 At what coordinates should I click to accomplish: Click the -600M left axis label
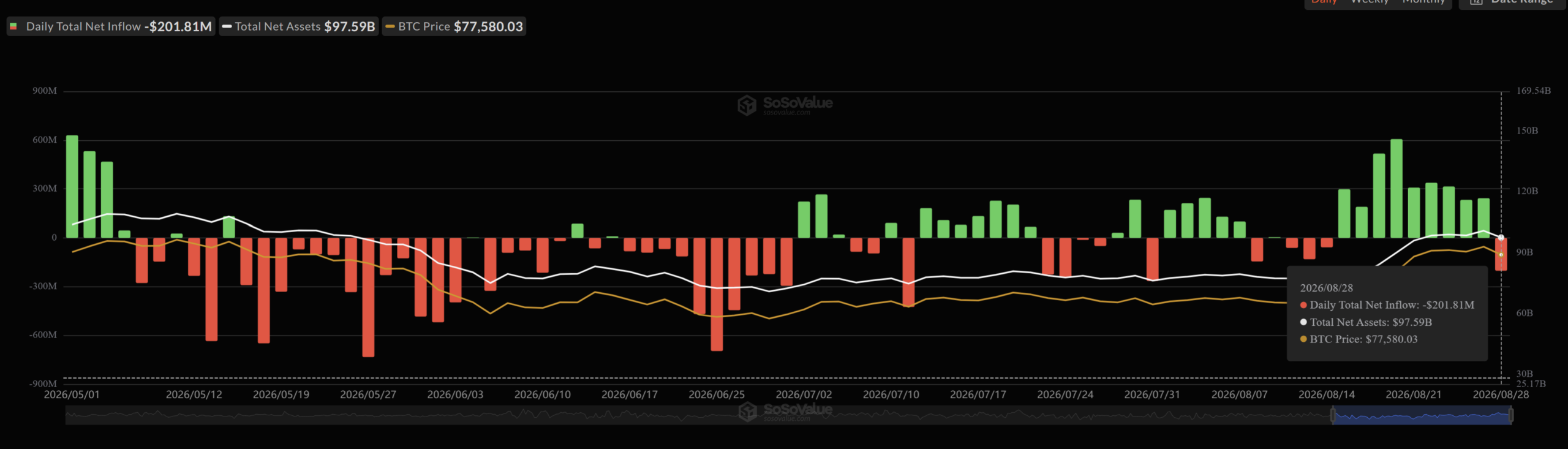43,334
